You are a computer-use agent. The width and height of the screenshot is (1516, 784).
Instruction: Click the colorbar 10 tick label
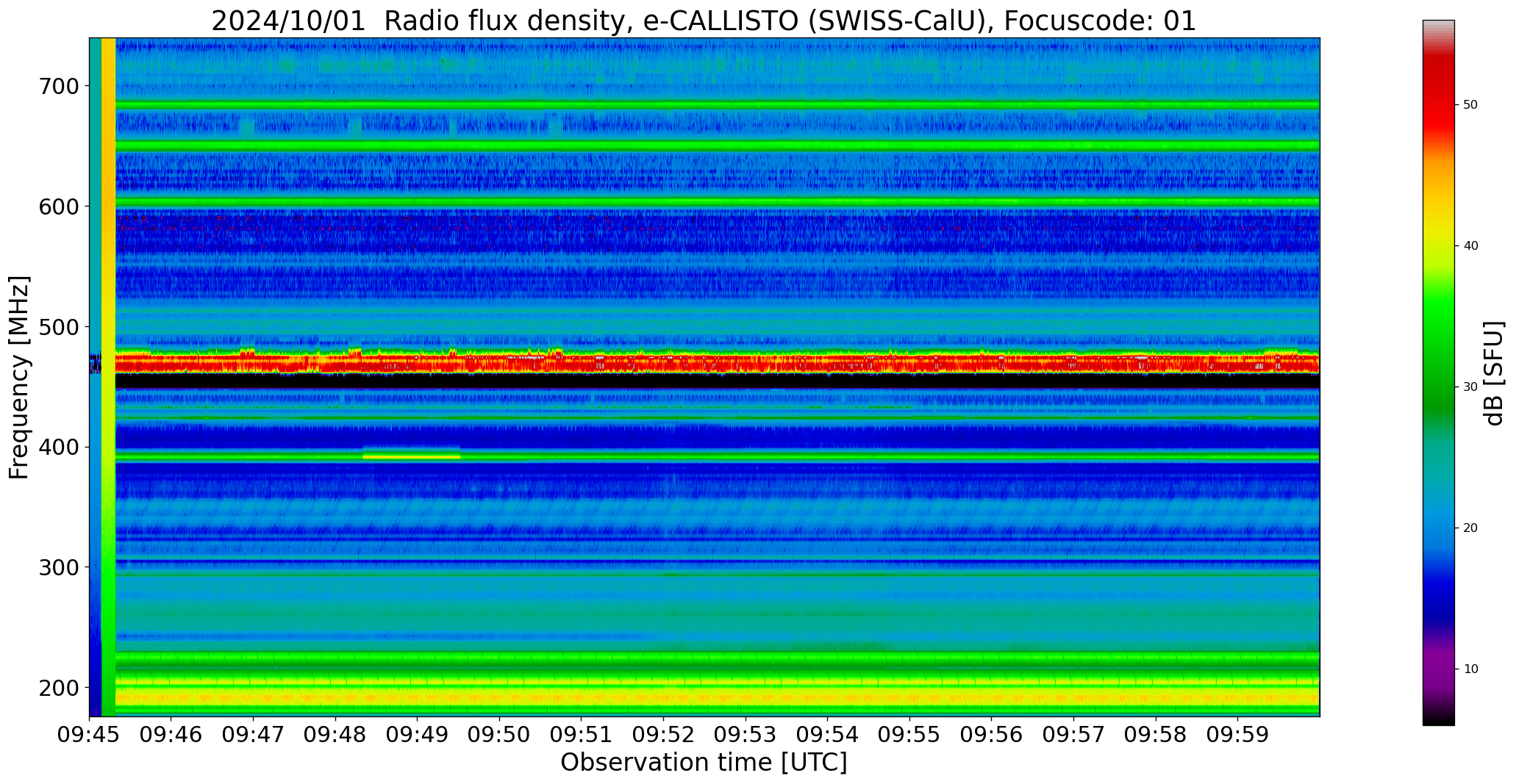pyautogui.click(x=1470, y=669)
